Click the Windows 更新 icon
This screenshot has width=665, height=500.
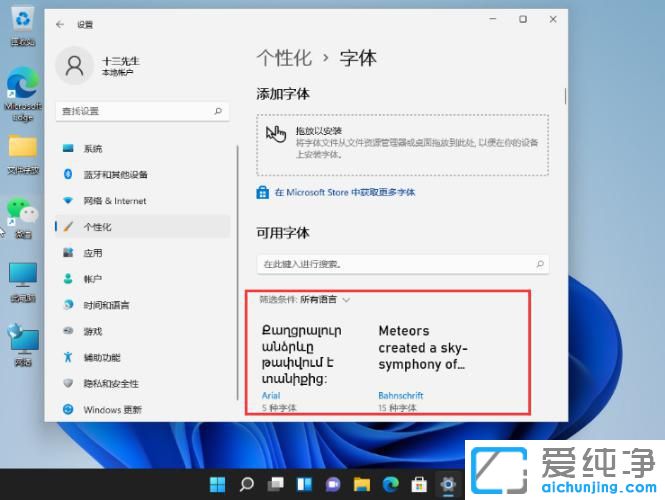coord(68,409)
